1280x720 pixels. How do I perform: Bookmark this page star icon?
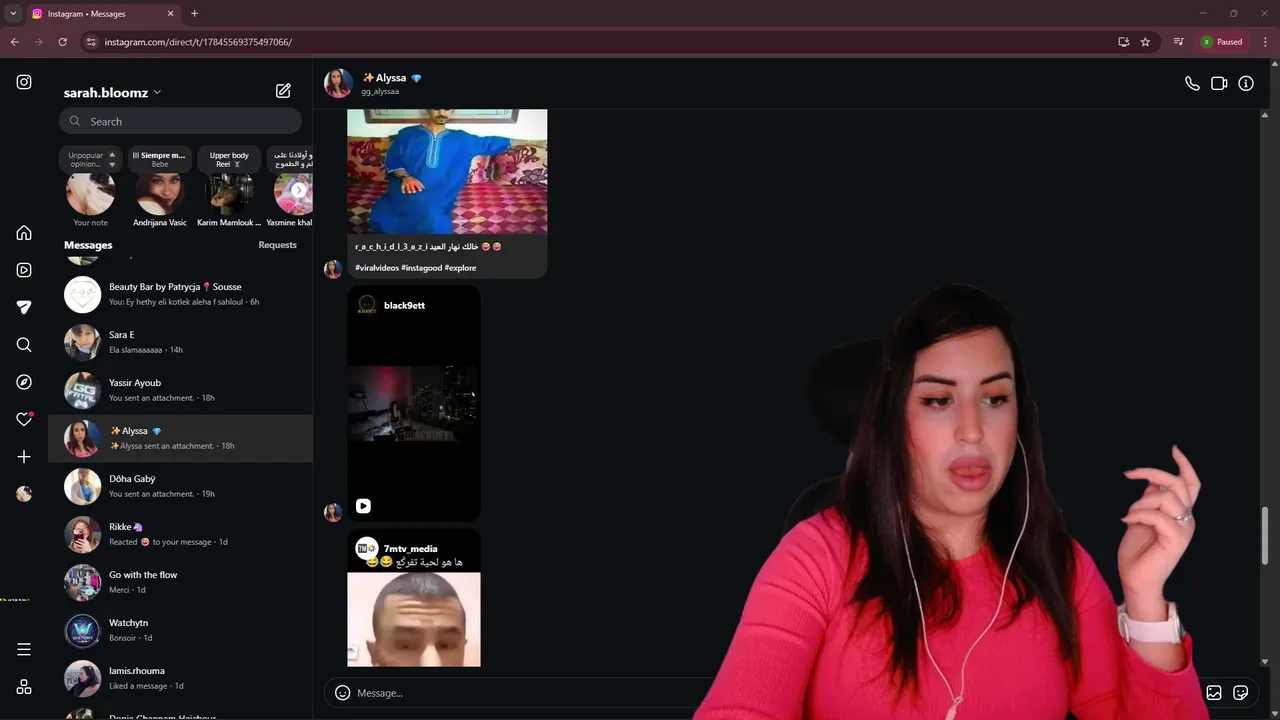[x=1145, y=42]
